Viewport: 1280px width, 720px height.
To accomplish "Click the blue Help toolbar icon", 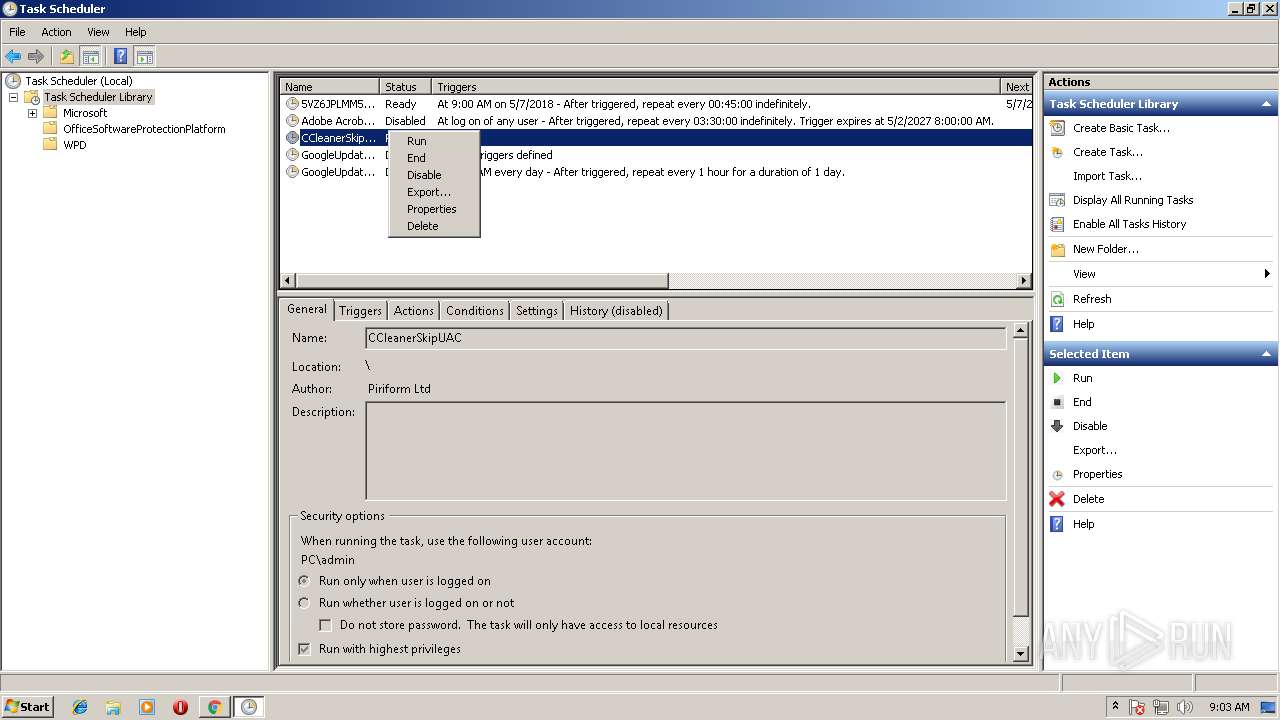I will (x=121, y=57).
